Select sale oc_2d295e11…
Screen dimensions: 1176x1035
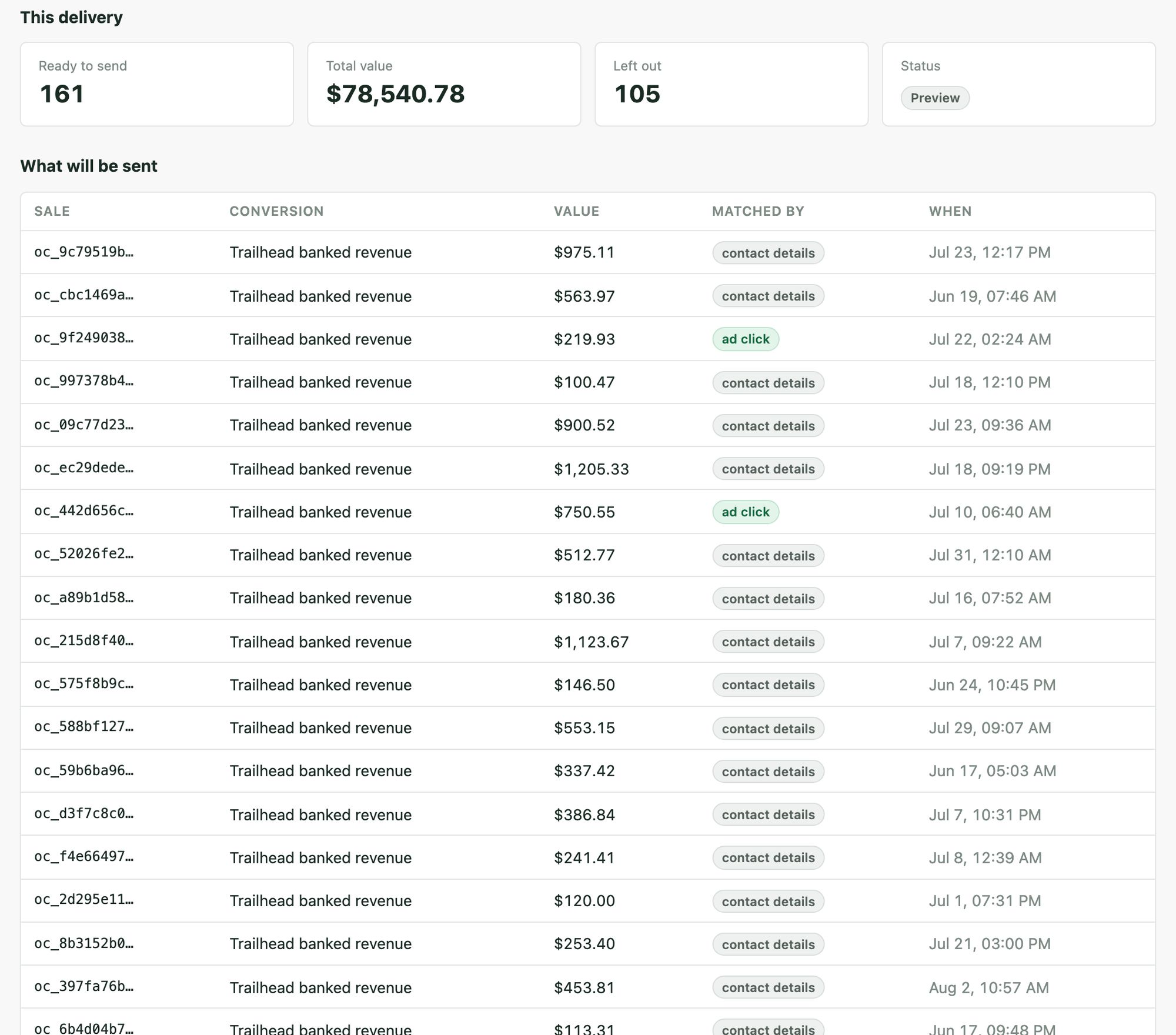coord(84,900)
